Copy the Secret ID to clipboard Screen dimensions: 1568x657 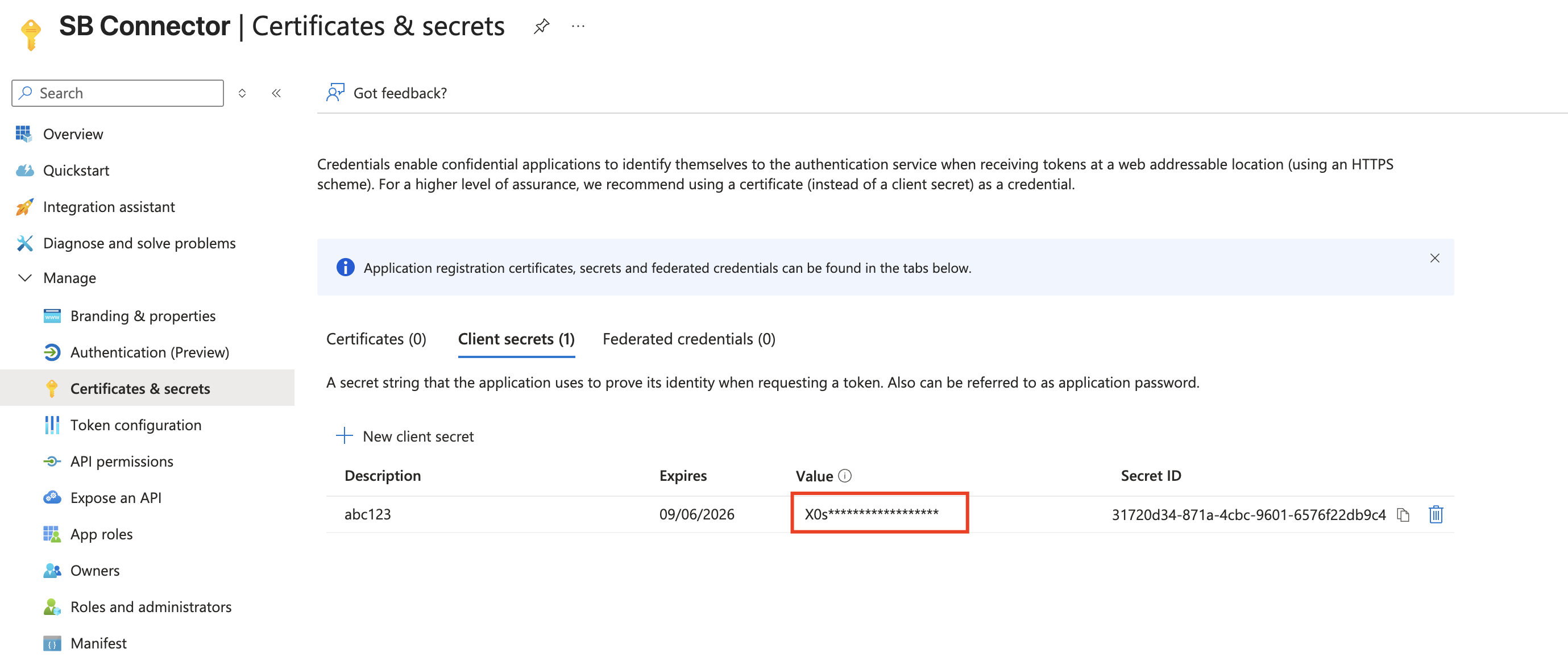[x=1403, y=515]
